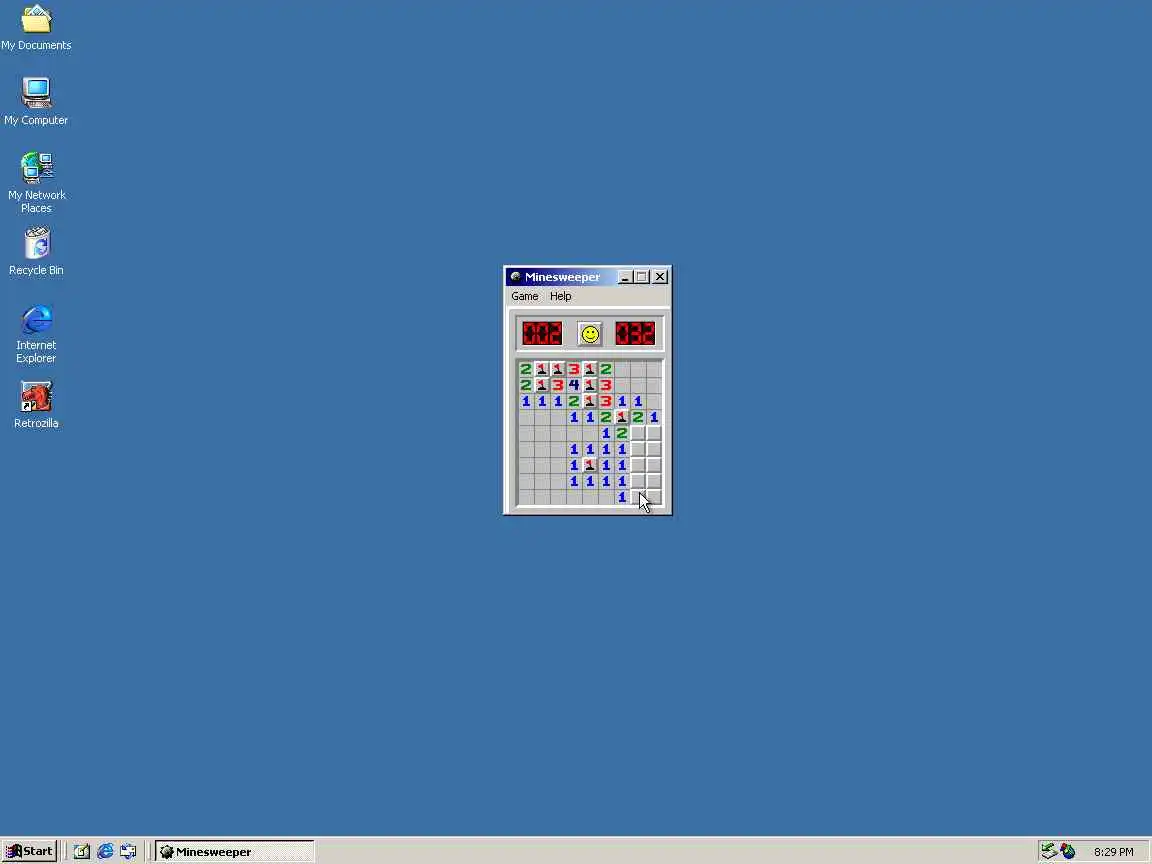Select the My Documents desktop icon
Image resolution: width=1152 pixels, height=864 pixels.
pos(36,28)
